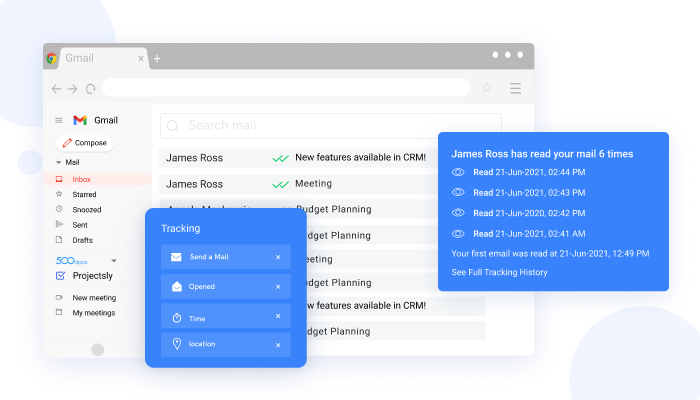
Task: Select Send a Mail tracking item
Action: 226,257
